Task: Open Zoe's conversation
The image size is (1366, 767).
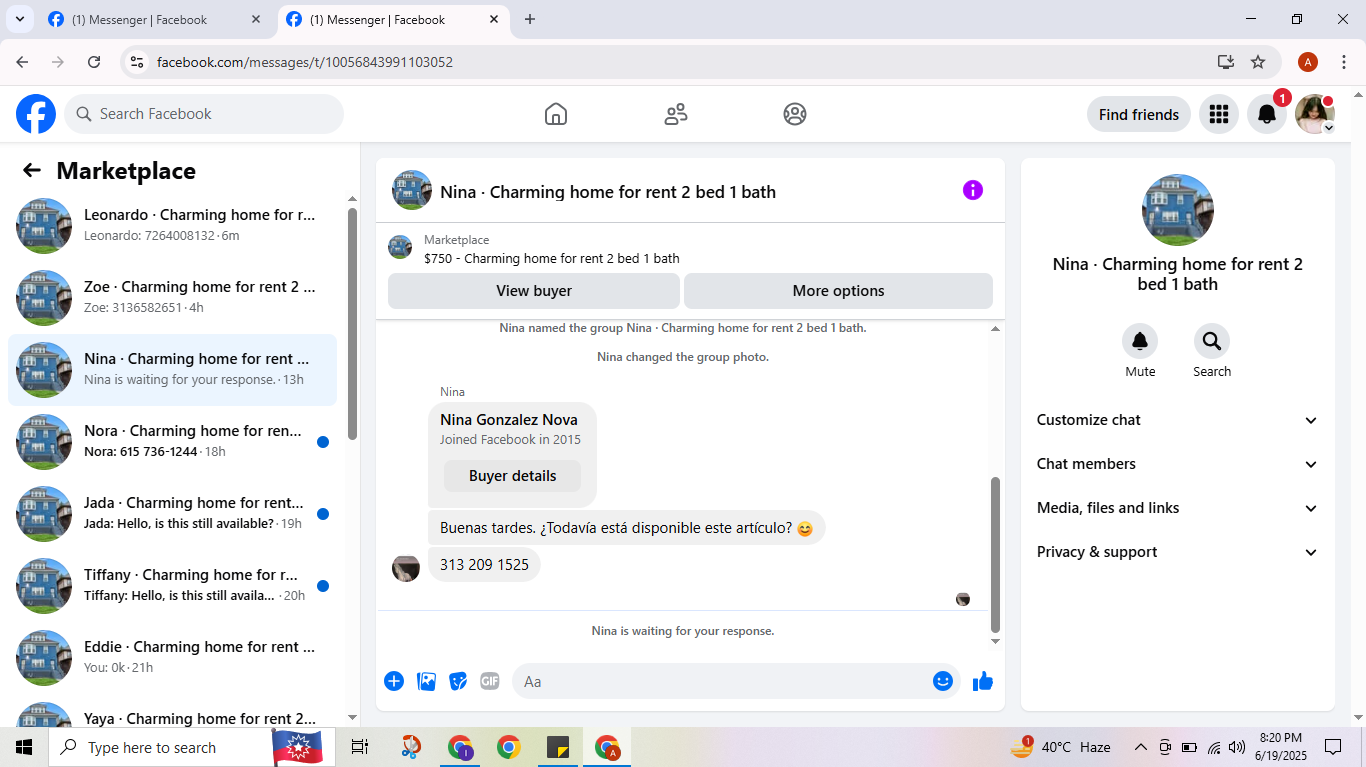Action: (x=172, y=298)
